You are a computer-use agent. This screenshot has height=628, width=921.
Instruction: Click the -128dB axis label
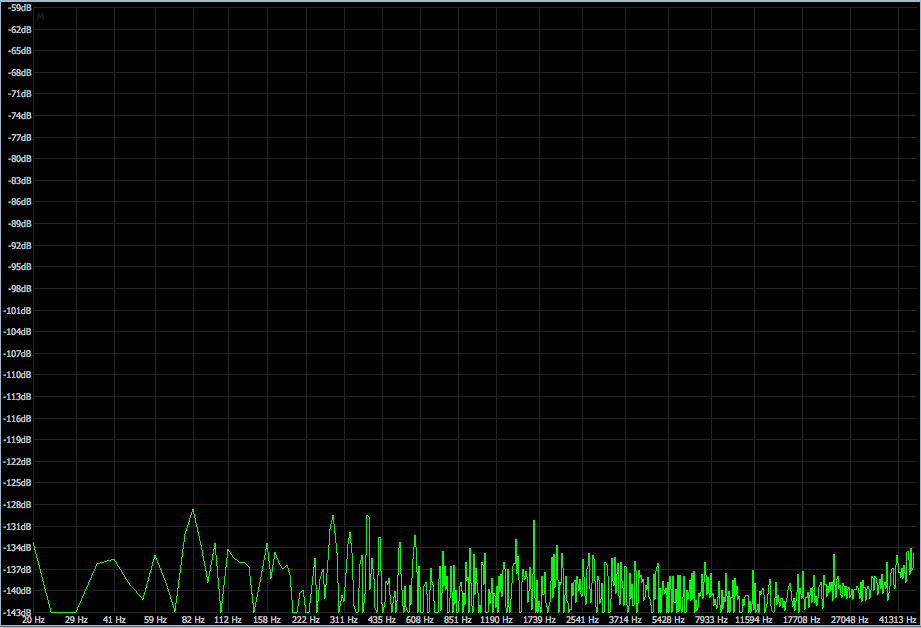coord(18,505)
